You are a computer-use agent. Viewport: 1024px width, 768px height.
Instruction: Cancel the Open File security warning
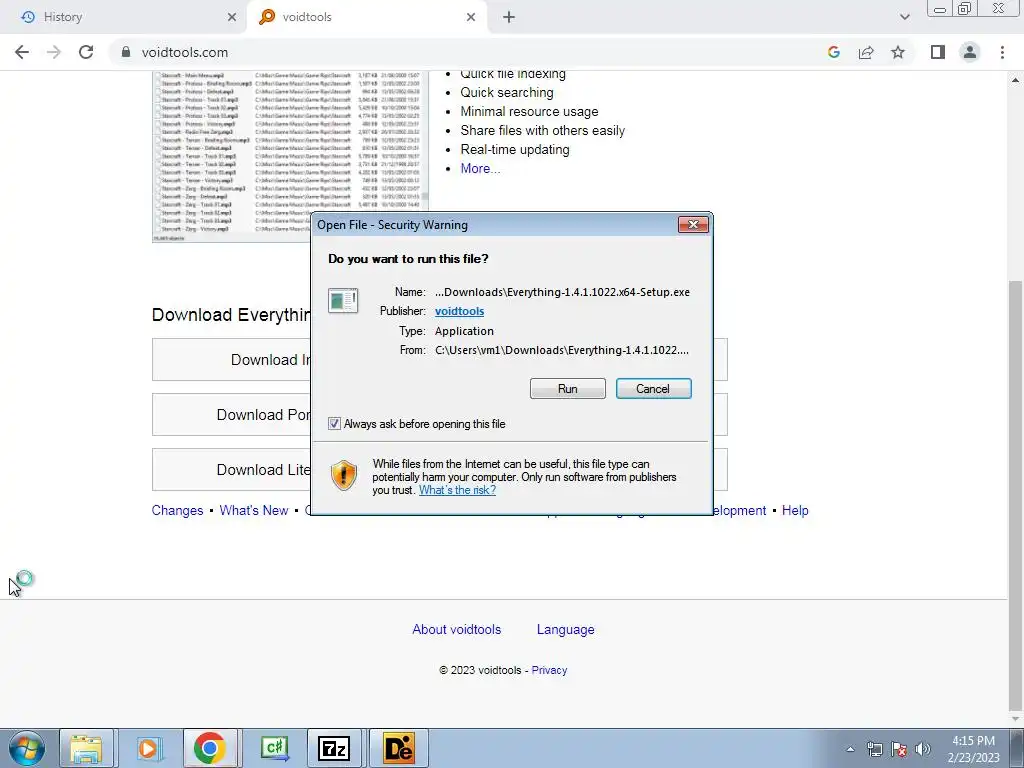(x=653, y=389)
